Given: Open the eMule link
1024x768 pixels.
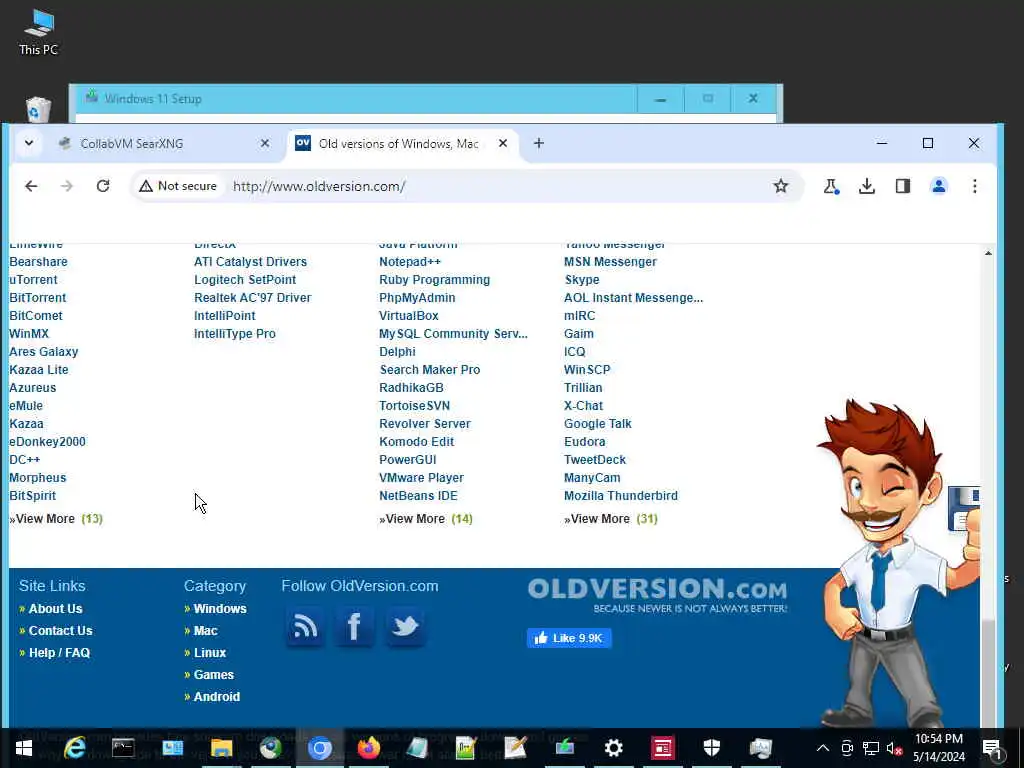Looking at the screenshot, I should pos(26,406).
